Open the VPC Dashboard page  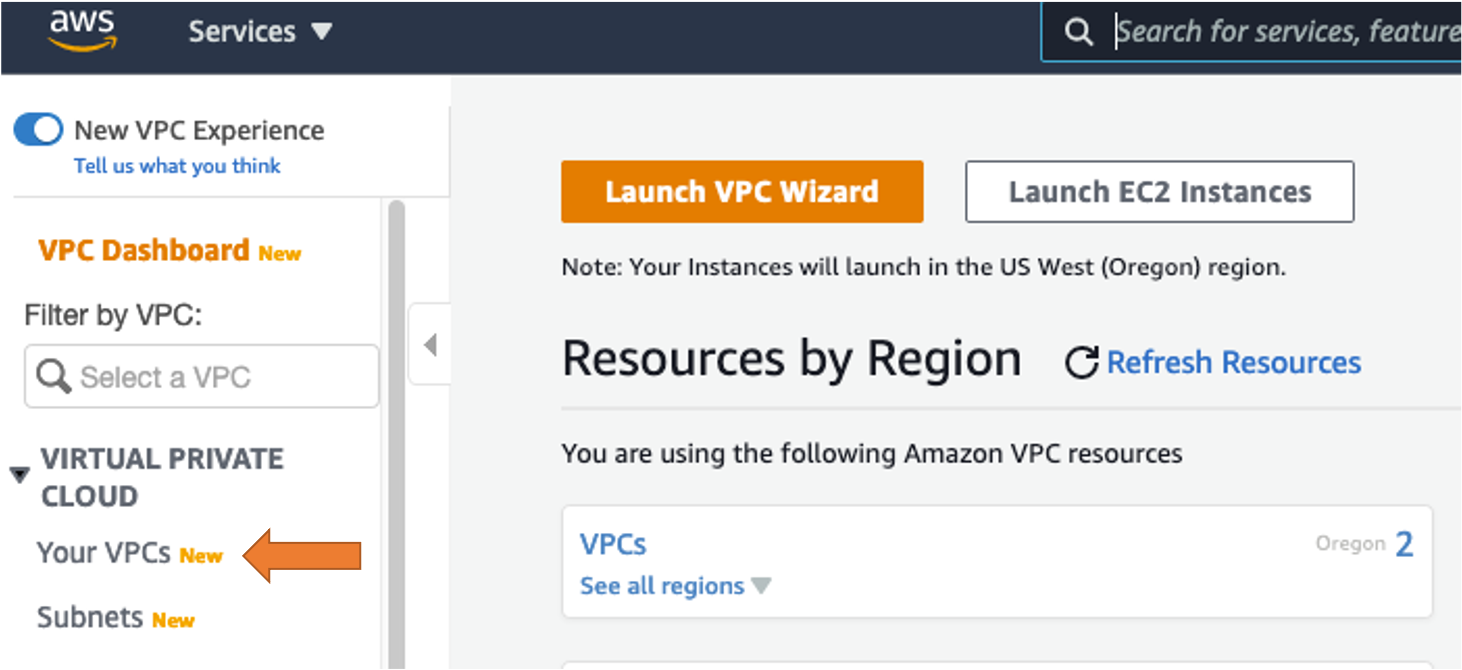(x=143, y=250)
